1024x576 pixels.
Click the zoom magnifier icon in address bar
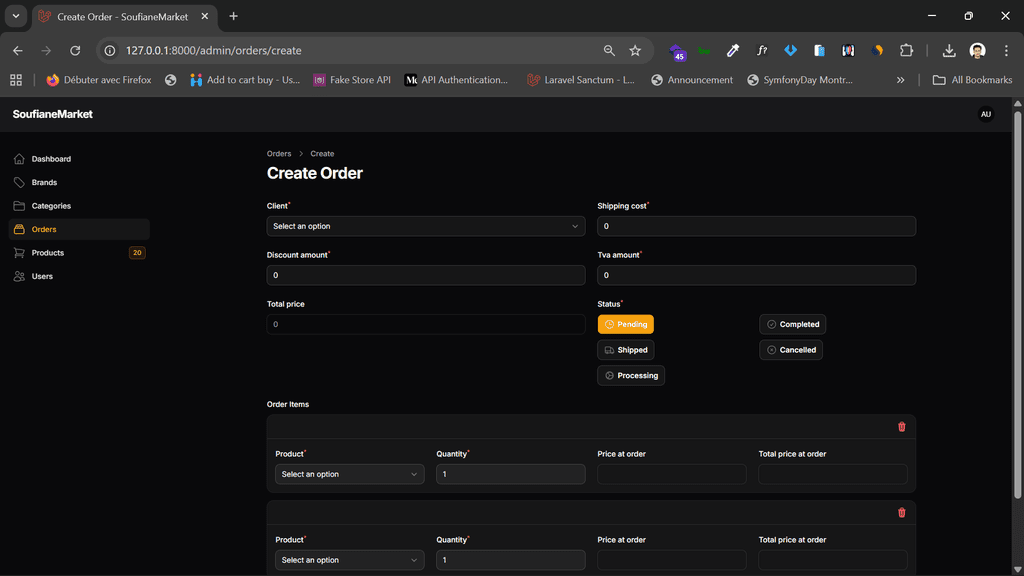pos(609,50)
